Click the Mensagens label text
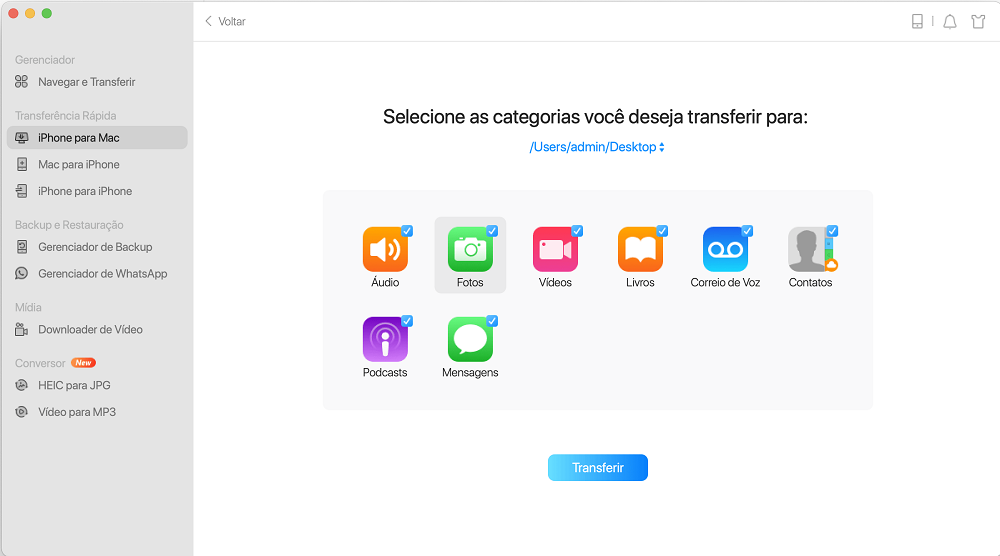The image size is (1000, 556). click(470, 372)
